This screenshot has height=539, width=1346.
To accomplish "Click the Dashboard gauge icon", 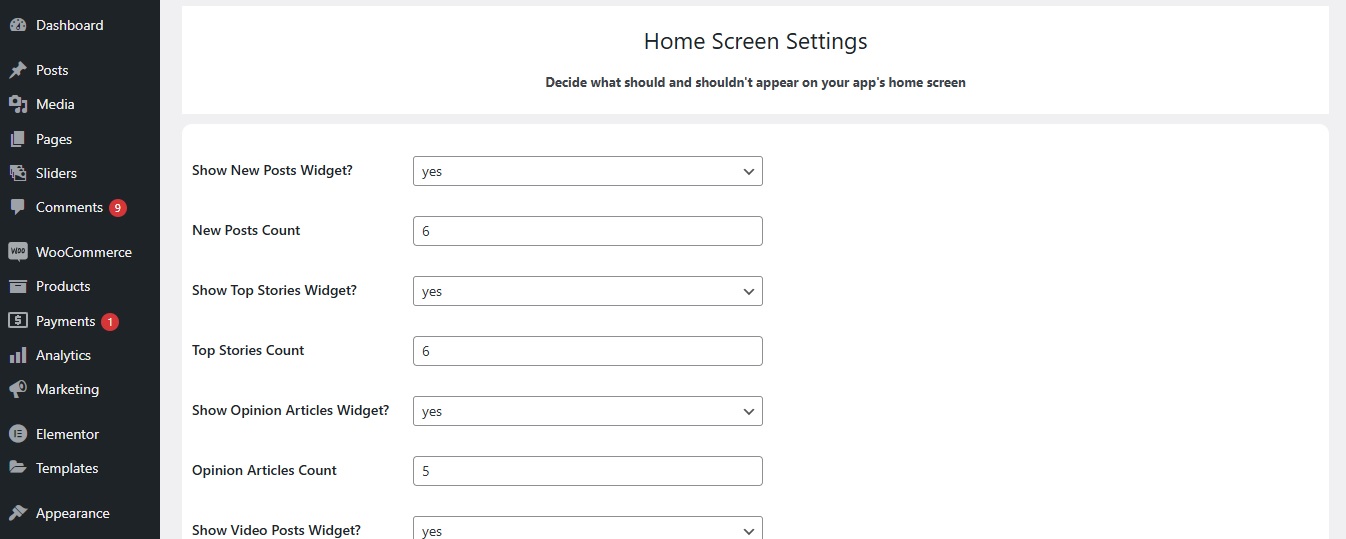I will point(17,25).
